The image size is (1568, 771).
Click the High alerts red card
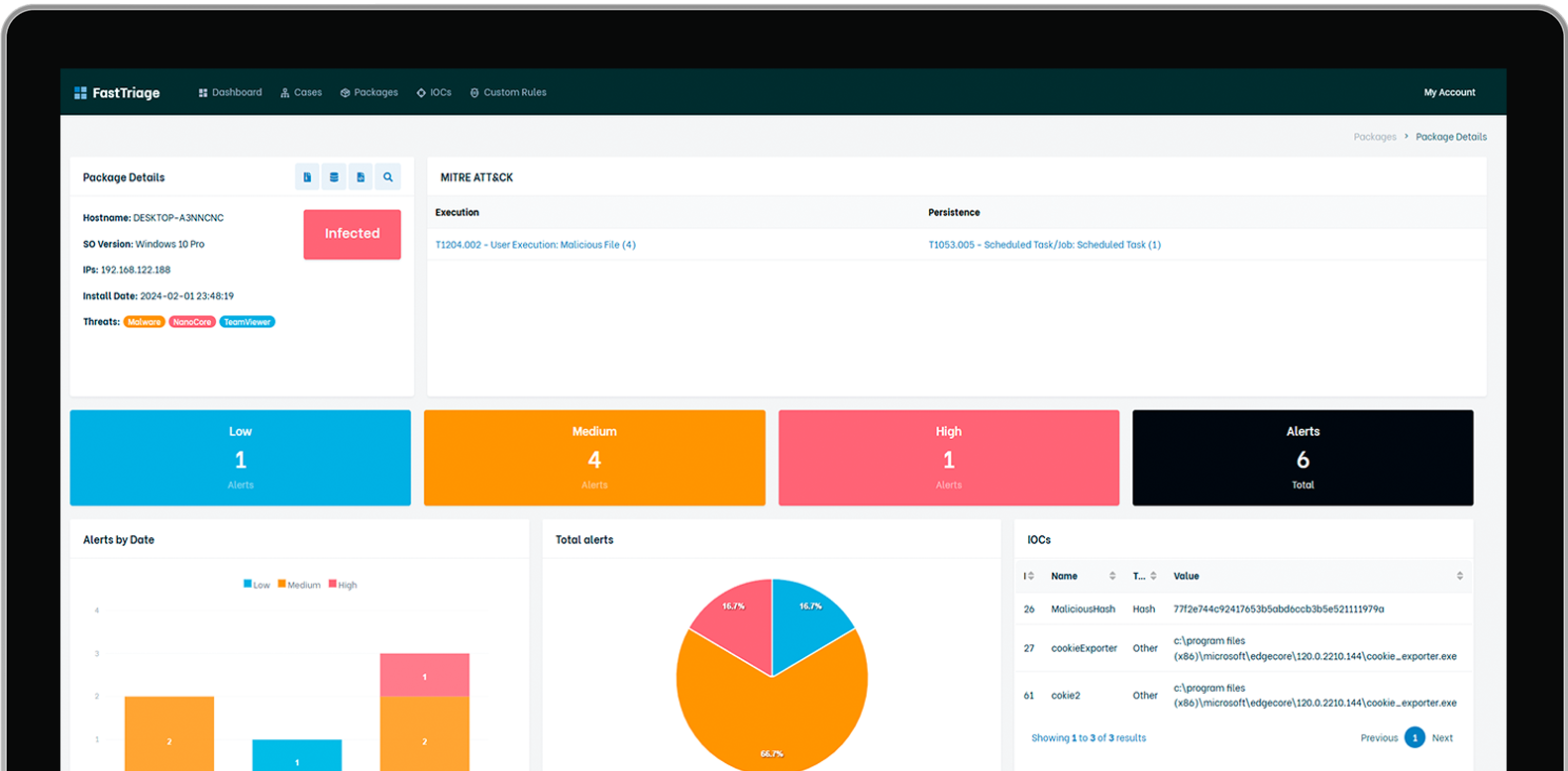click(949, 458)
